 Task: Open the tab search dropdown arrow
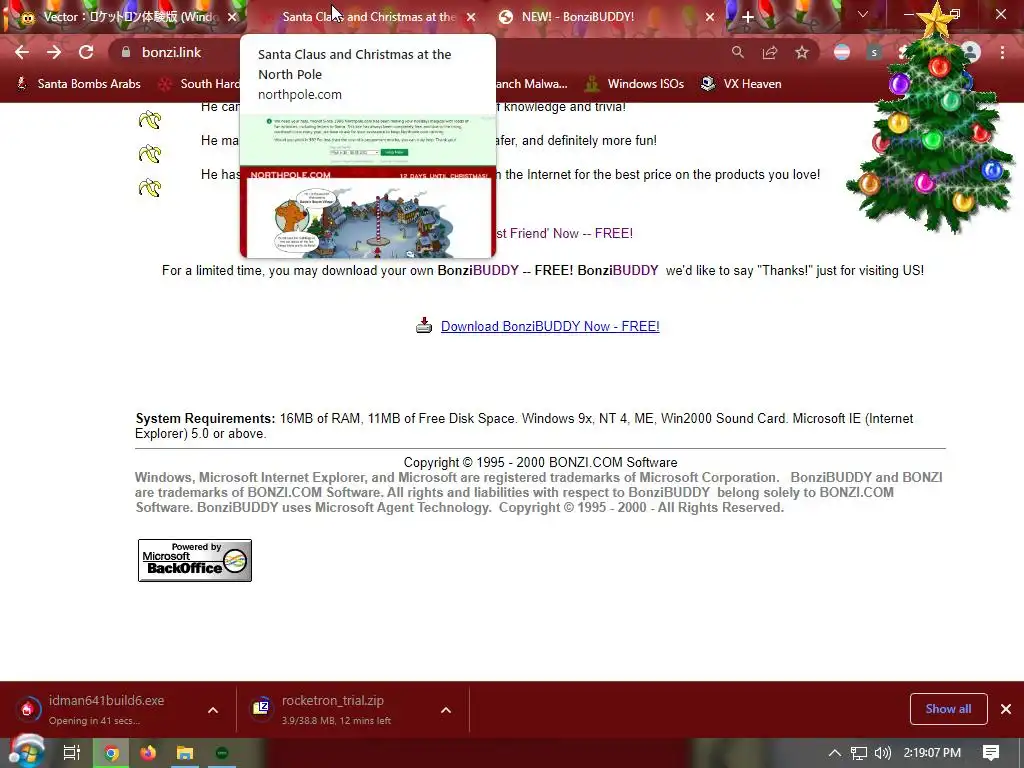[x=863, y=14]
